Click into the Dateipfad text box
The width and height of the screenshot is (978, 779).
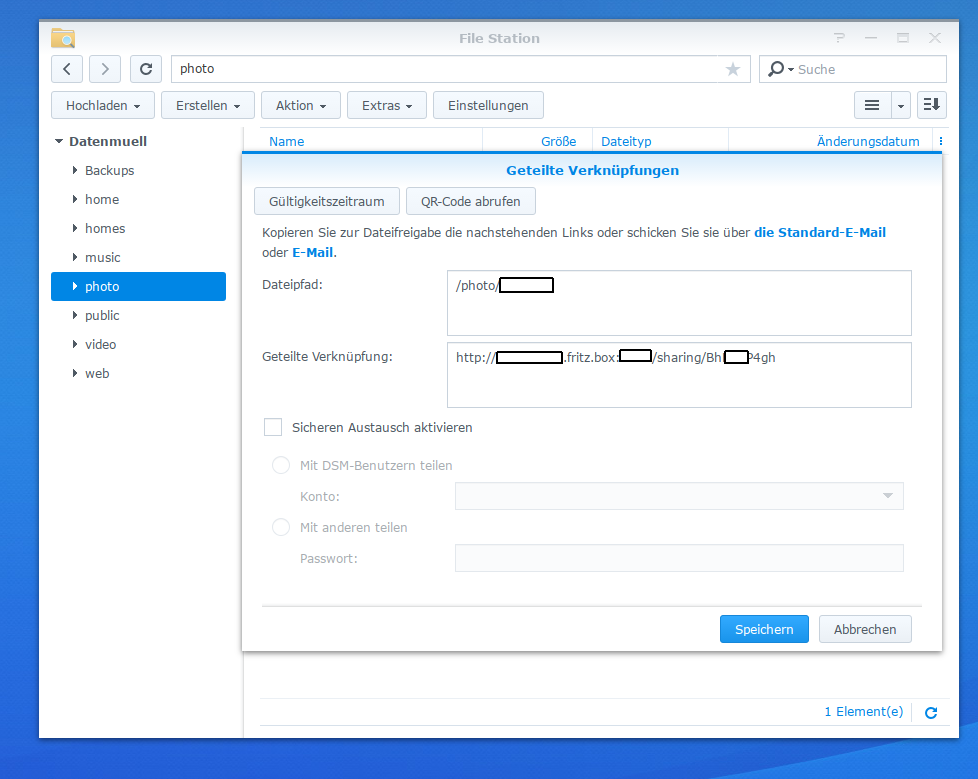point(679,303)
